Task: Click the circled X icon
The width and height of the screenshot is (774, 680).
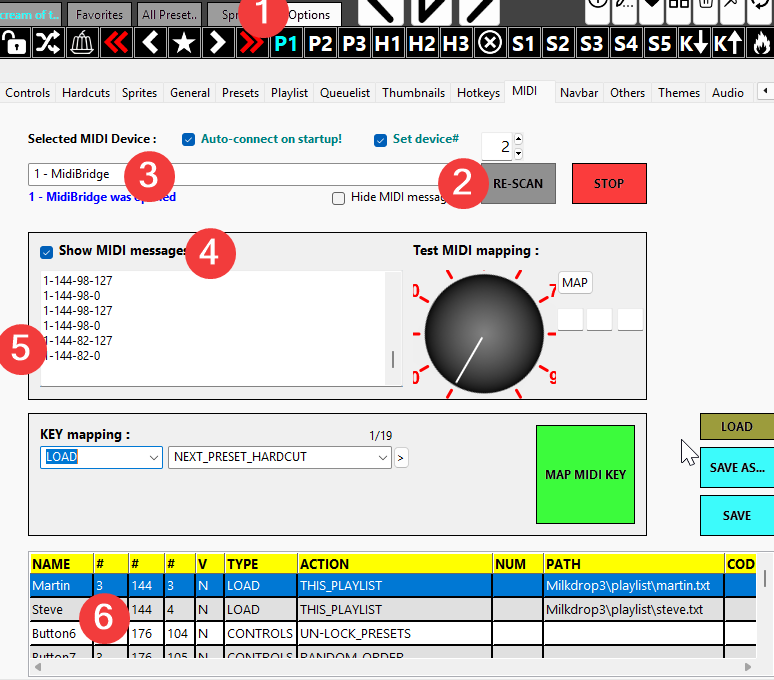Action: [489, 43]
